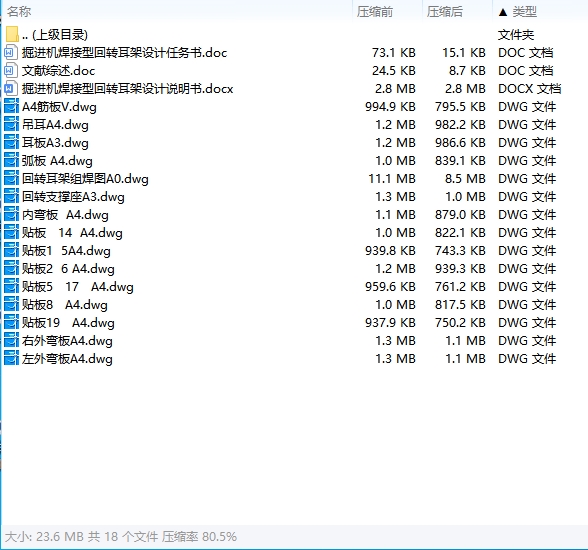Select file 内弯板 A4.dwg
Screen dimensions: 588x550
[65, 215]
